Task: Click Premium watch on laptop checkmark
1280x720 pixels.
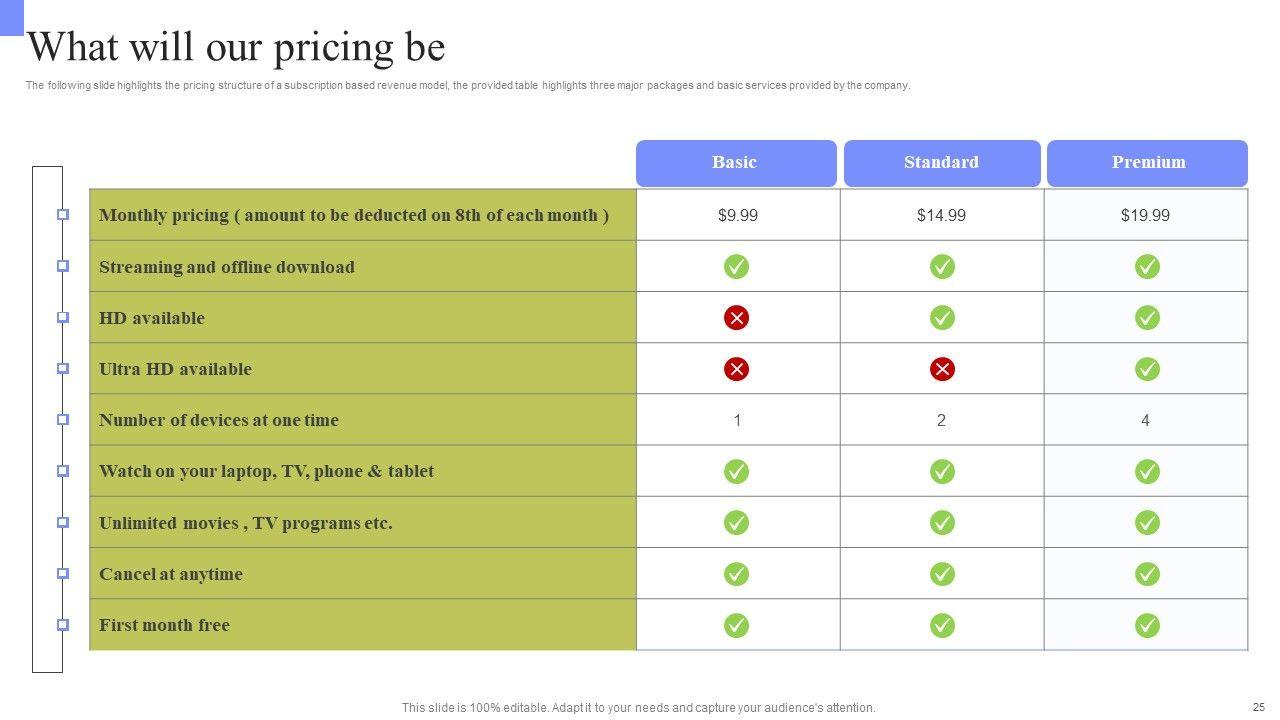Action: [1147, 471]
